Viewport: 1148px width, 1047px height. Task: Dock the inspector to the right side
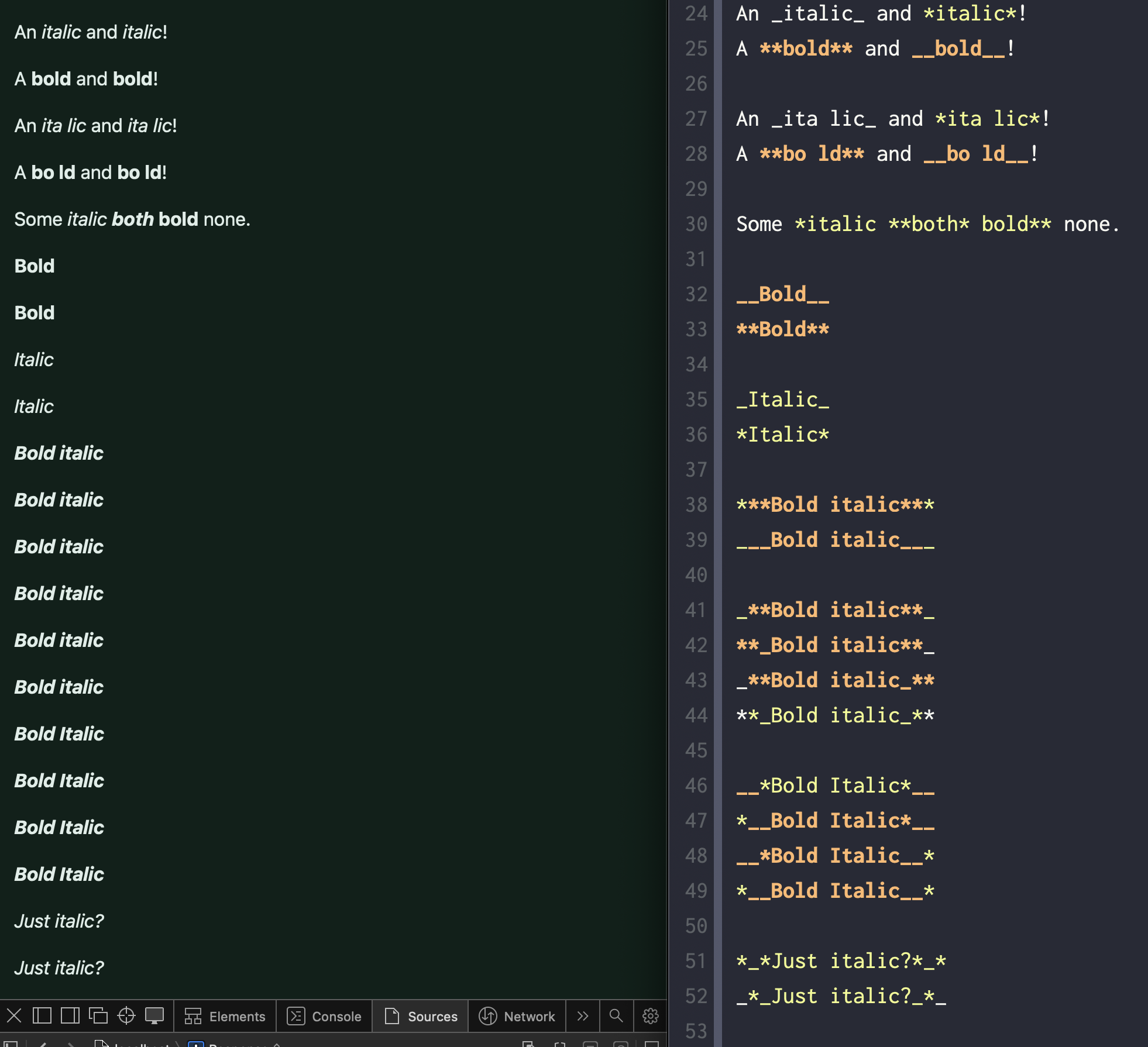pos(70,1016)
